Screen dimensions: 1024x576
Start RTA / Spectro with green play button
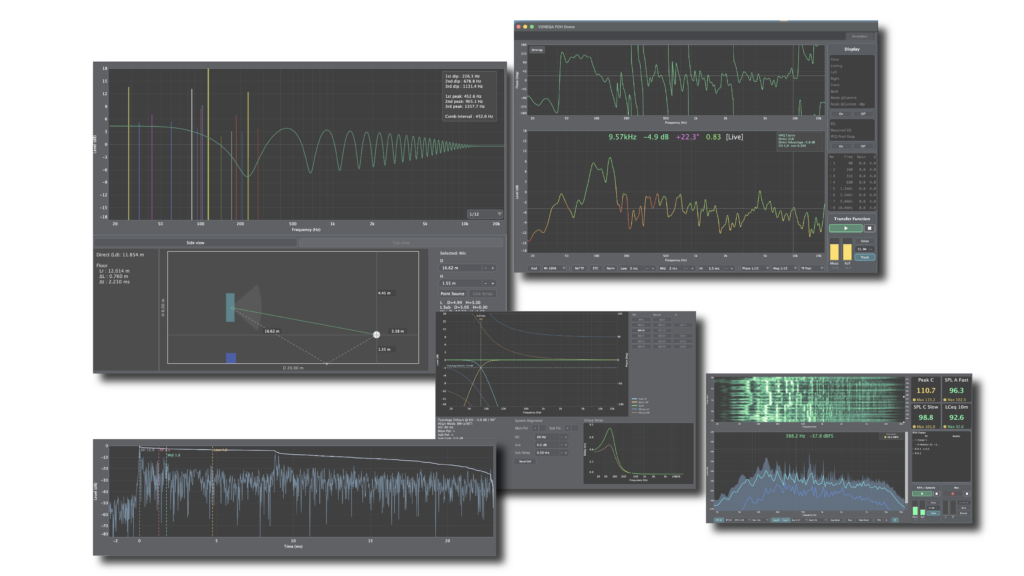[x=922, y=494]
